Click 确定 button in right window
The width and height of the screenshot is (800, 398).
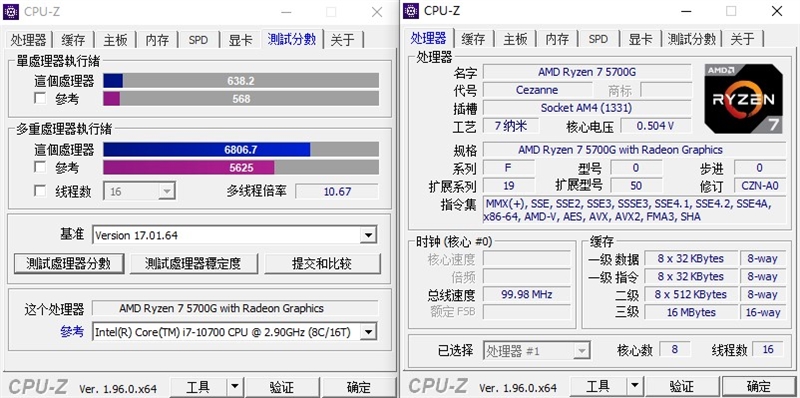click(759, 387)
